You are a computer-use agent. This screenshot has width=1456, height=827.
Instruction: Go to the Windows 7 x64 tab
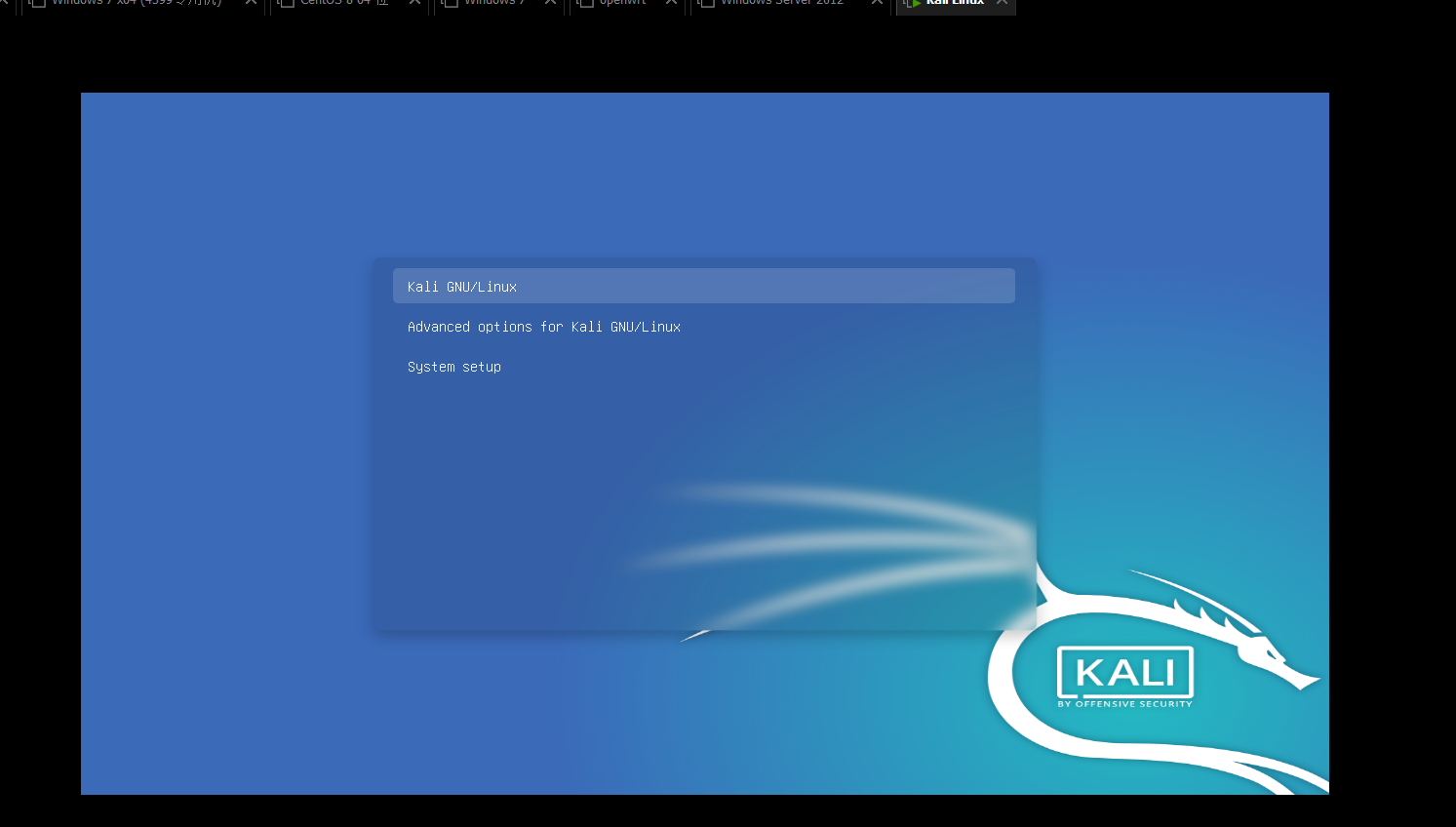click(137, 3)
